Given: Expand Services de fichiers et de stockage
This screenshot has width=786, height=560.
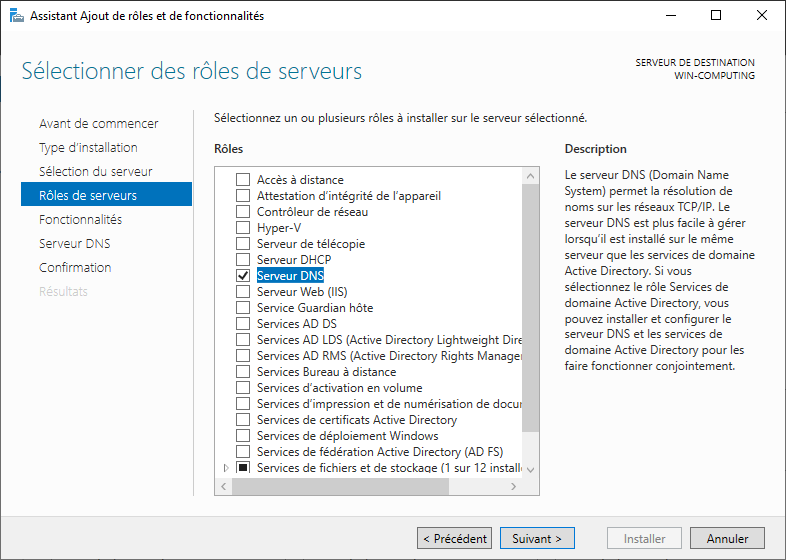Looking at the screenshot, I should (x=225, y=468).
